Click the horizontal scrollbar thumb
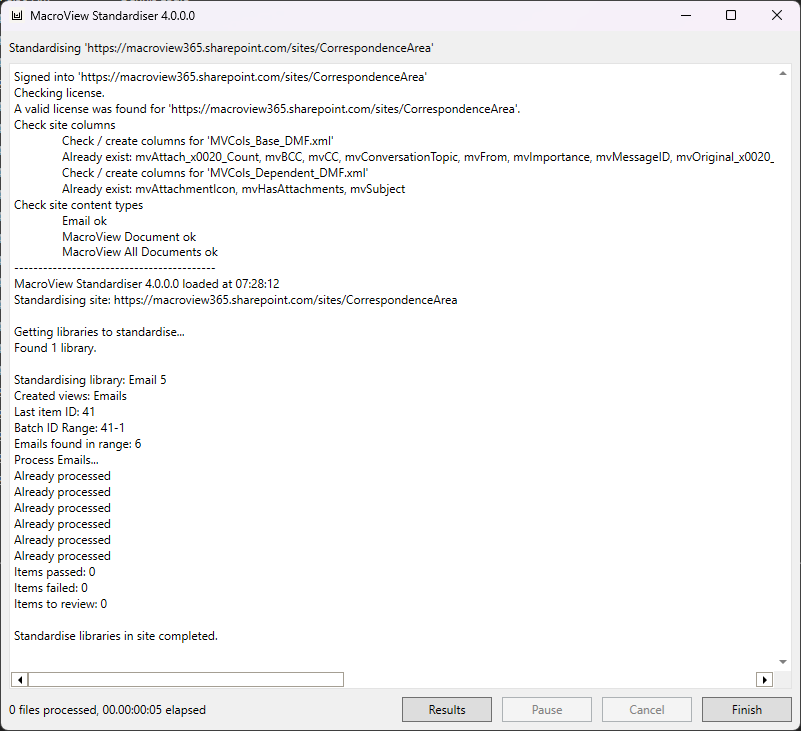 [186, 679]
